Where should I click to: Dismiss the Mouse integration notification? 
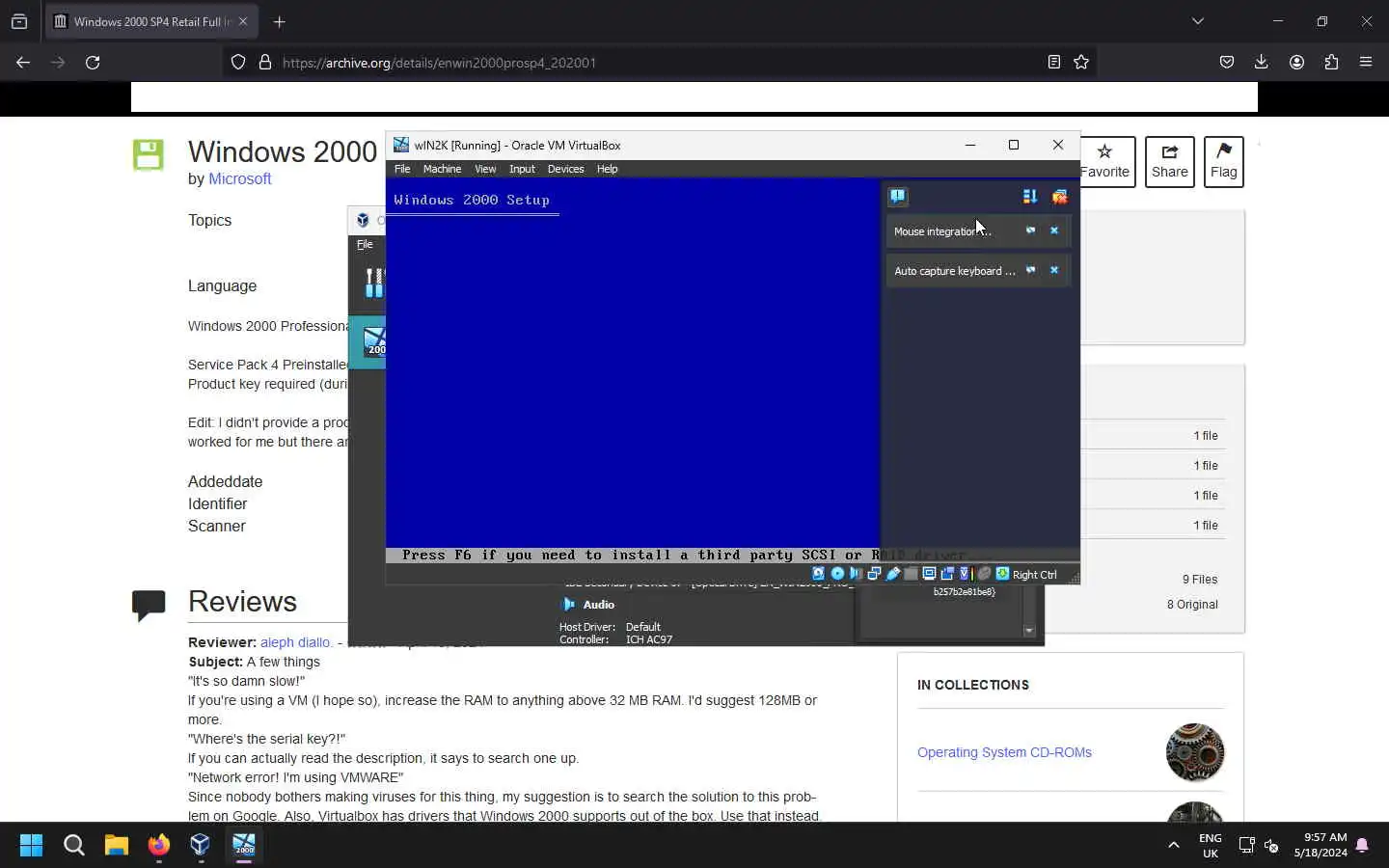(x=1054, y=231)
